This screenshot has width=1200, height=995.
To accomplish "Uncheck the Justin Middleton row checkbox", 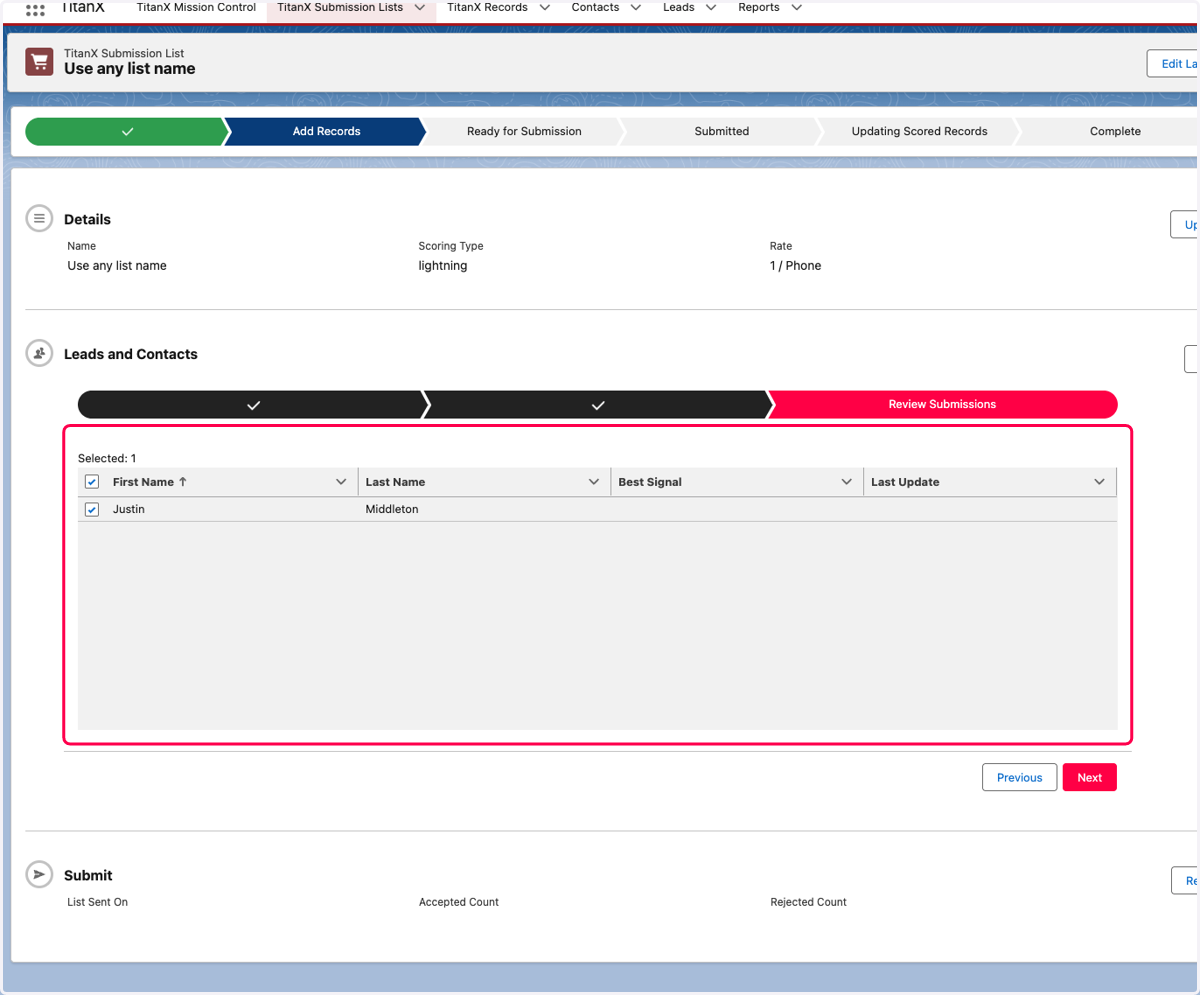I will 92,509.
